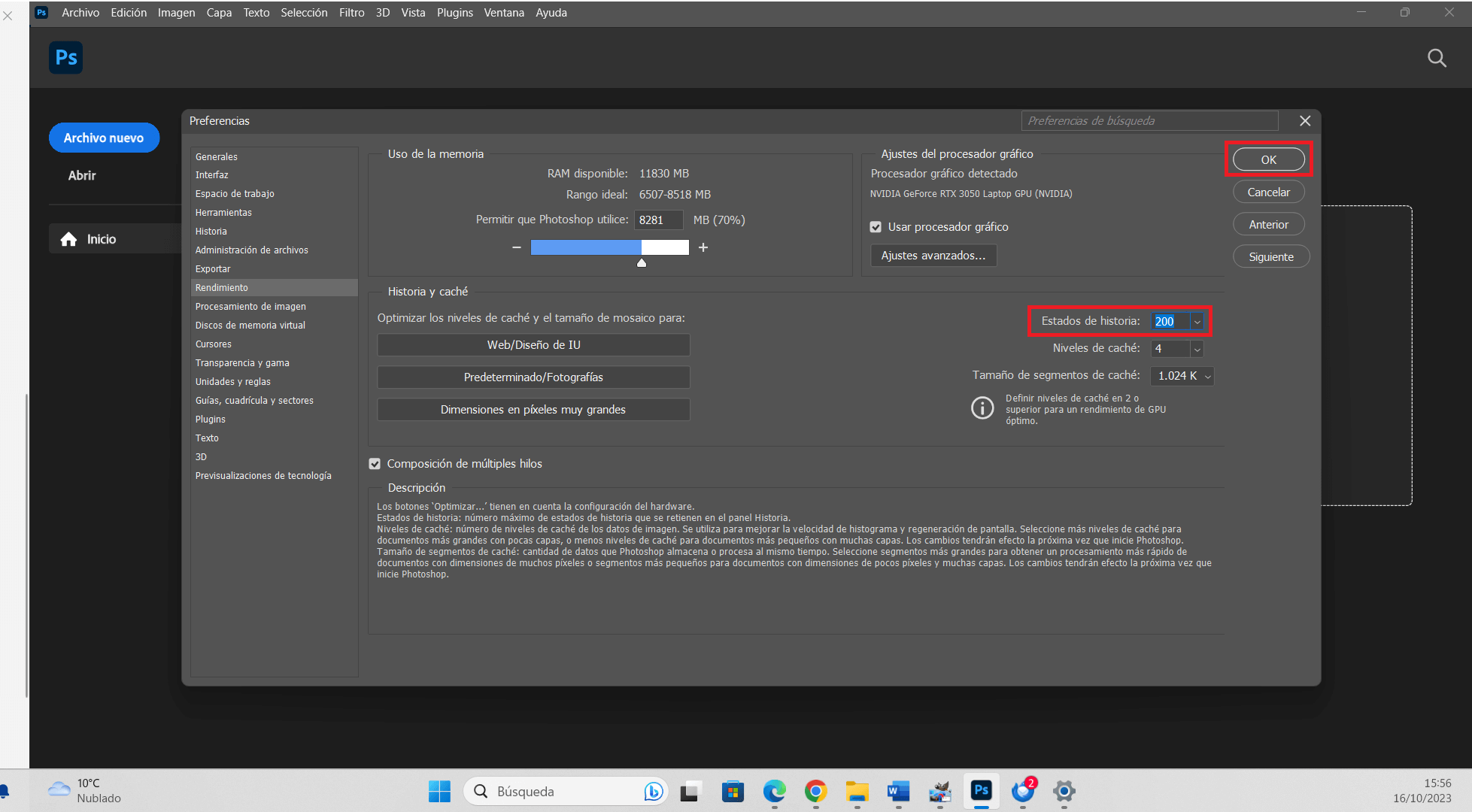Open the Ayuda menu
The image size is (1472, 812).
coord(551,12)
